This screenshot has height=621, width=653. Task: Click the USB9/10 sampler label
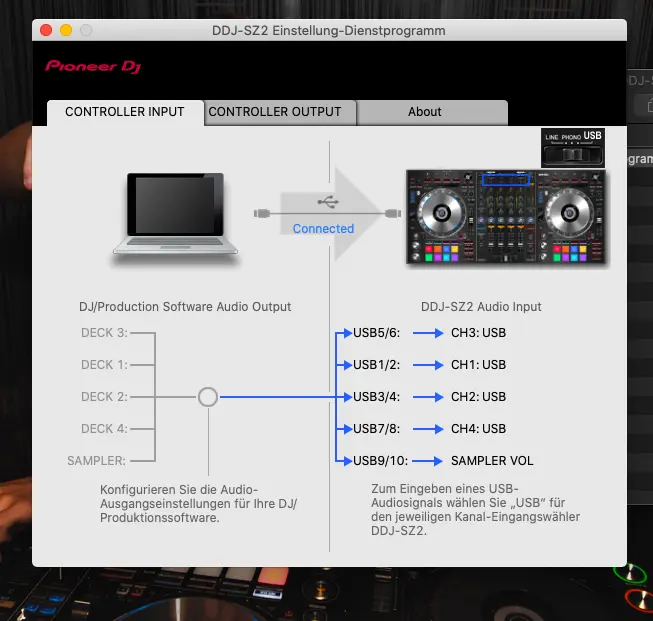pos(379,461)
